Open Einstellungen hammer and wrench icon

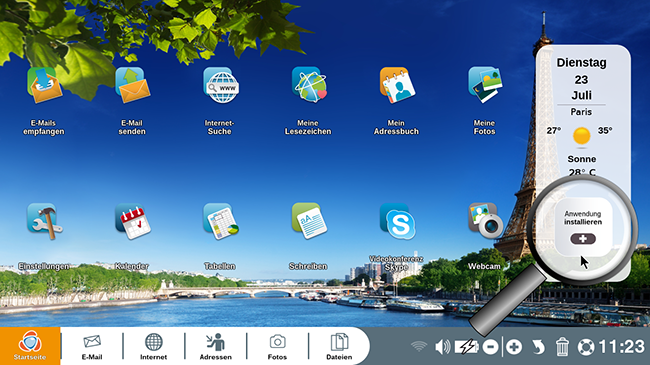tap(44, 221)
